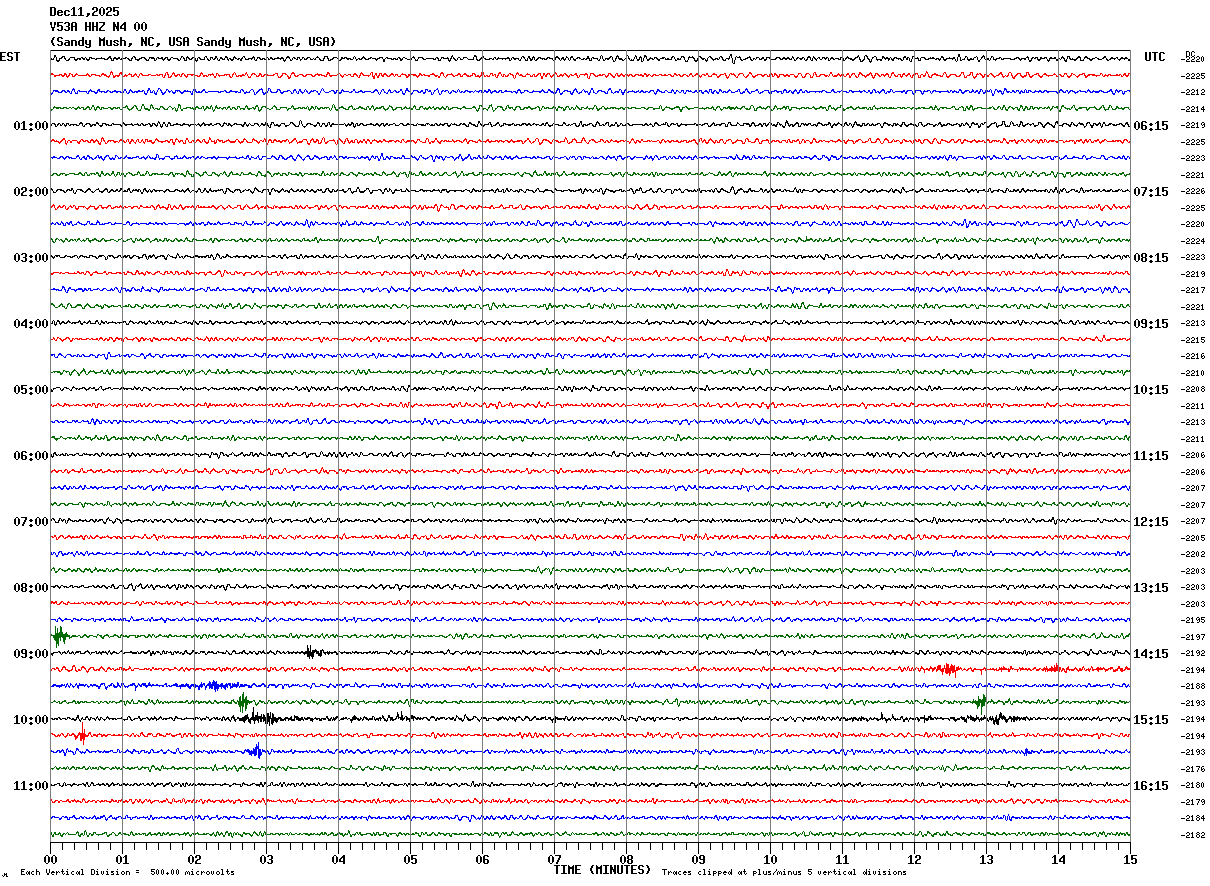1210x886 pixels.
Task: Click the UTC column header
Action: click(1155, 57)
